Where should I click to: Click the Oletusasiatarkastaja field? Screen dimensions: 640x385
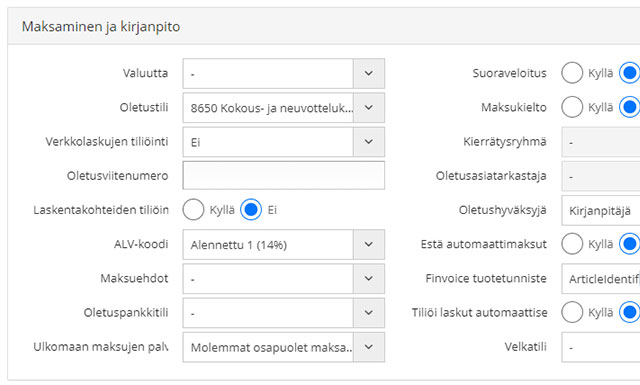pos(601,176)
